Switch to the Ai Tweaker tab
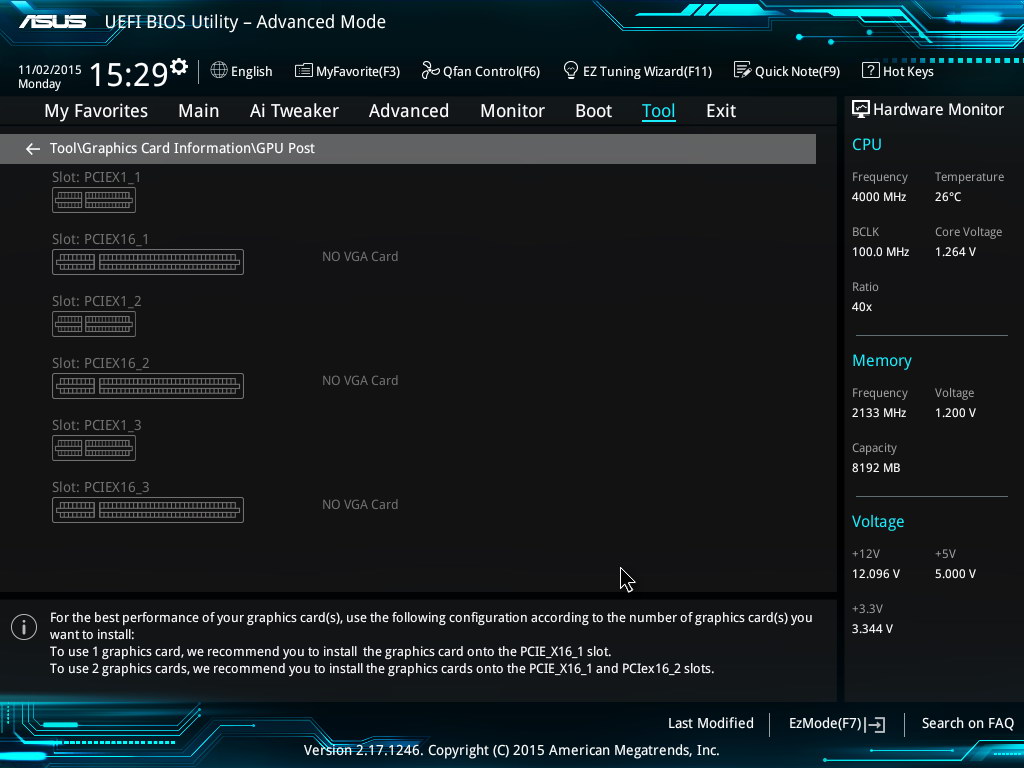The image size is (1024, 768). [294, 111]
